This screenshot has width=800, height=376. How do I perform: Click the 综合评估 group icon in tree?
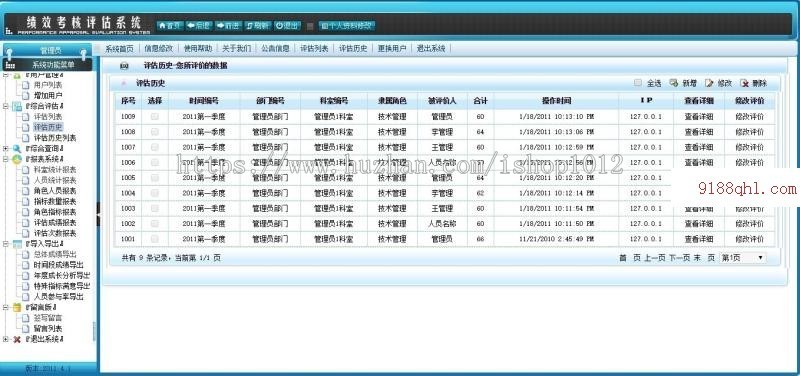(x=17, y=106)
